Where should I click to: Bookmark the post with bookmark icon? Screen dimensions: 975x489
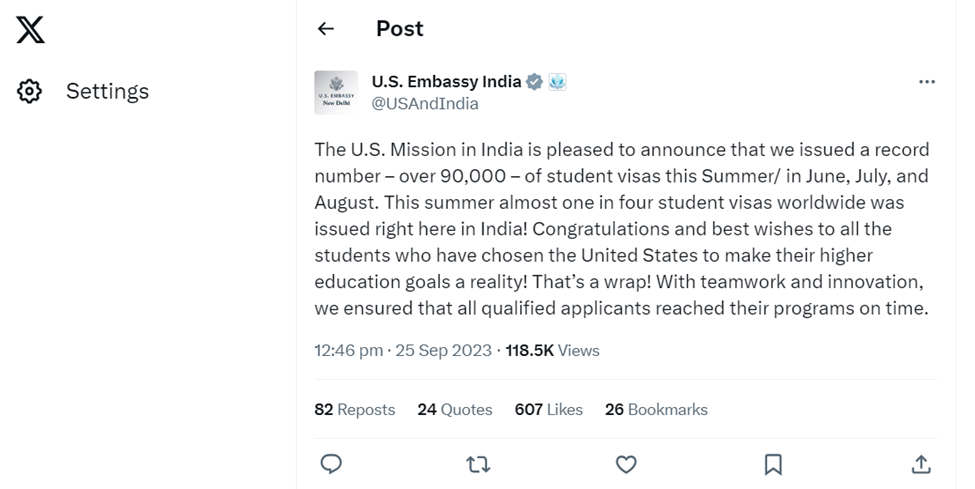(x=773, y=464)
